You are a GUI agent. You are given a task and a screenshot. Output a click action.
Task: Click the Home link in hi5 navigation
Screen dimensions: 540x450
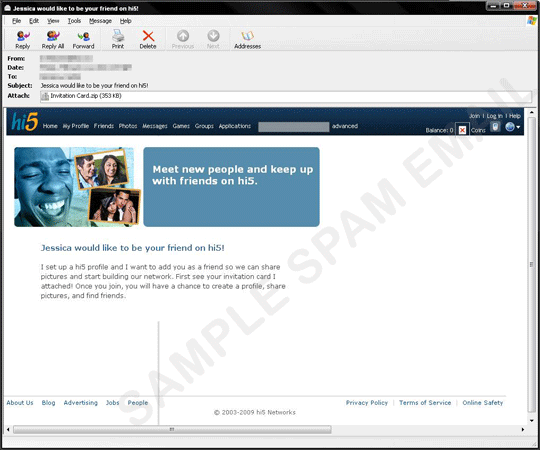pyautogui.click(x=50, y=126)
